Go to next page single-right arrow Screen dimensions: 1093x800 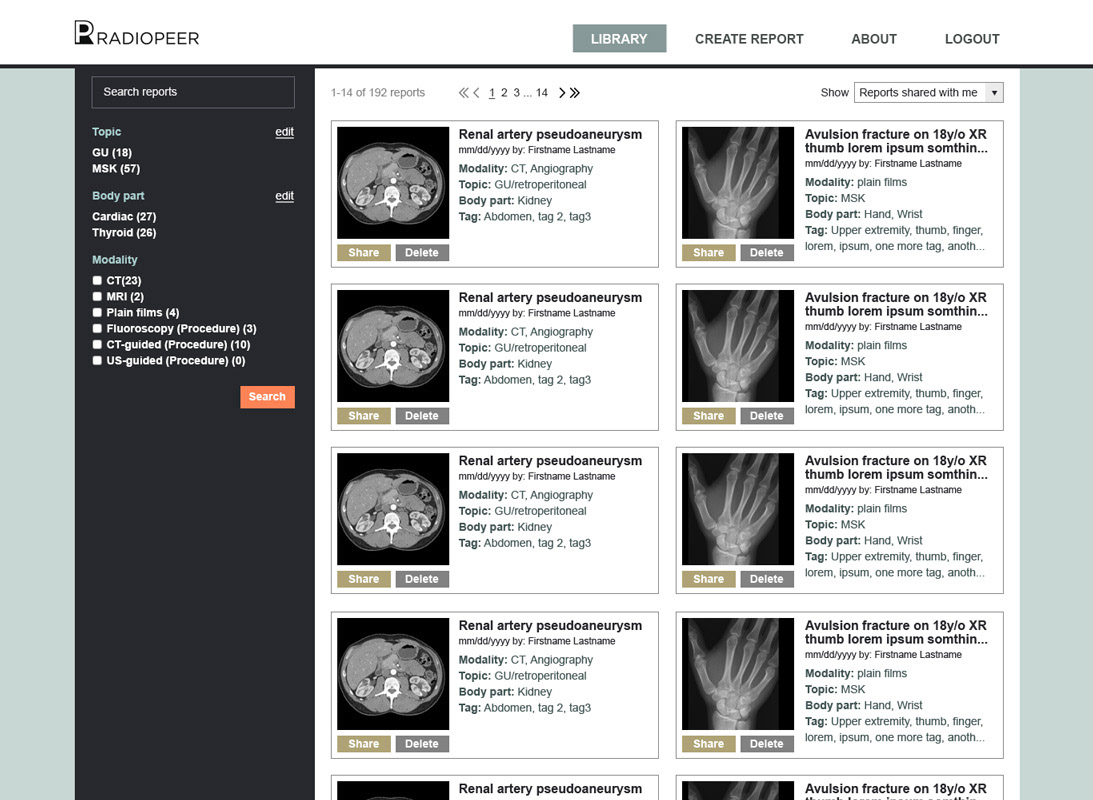coord(562,93)
